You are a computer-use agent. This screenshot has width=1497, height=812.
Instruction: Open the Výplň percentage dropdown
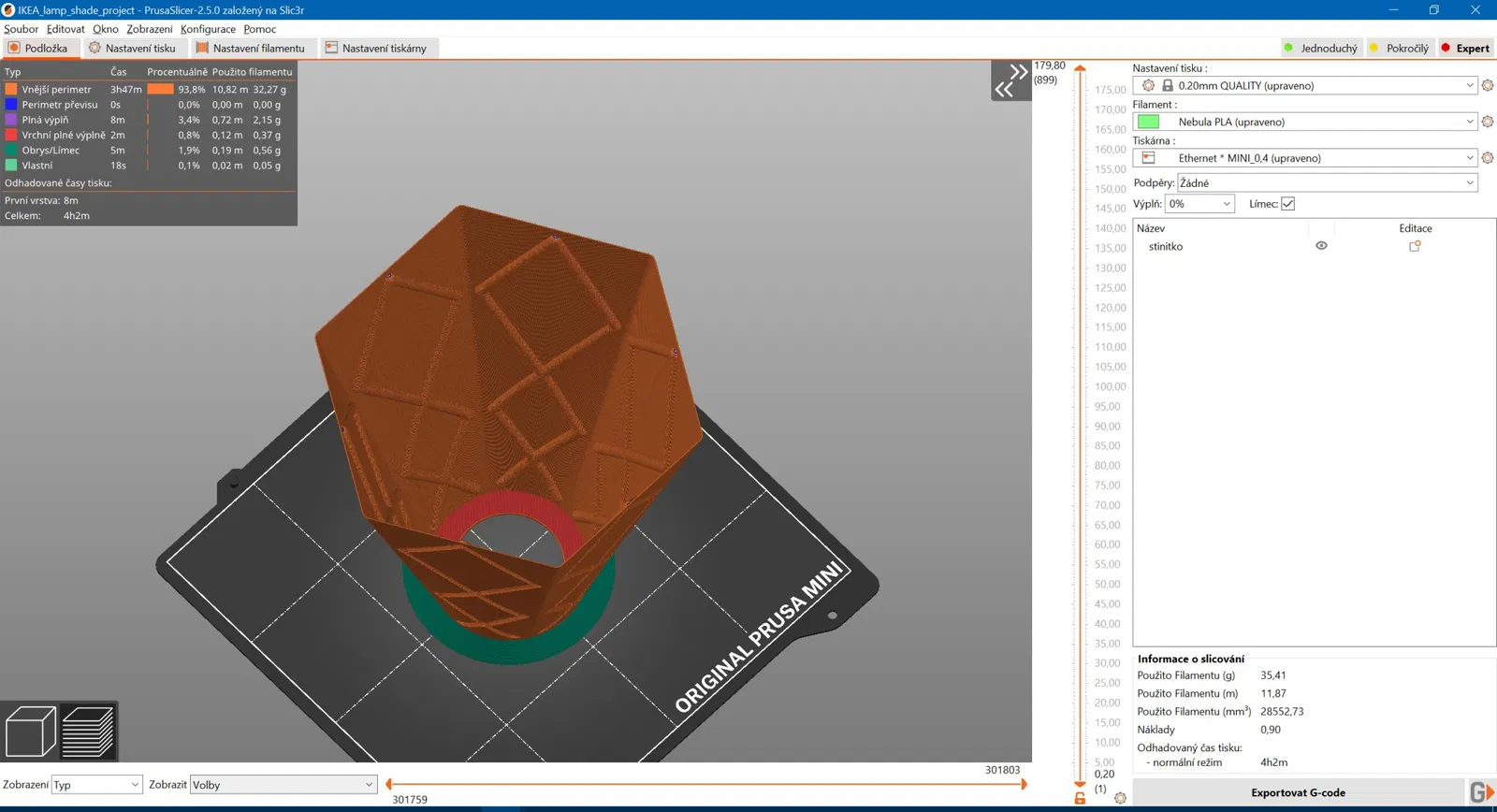point(1199,204)
